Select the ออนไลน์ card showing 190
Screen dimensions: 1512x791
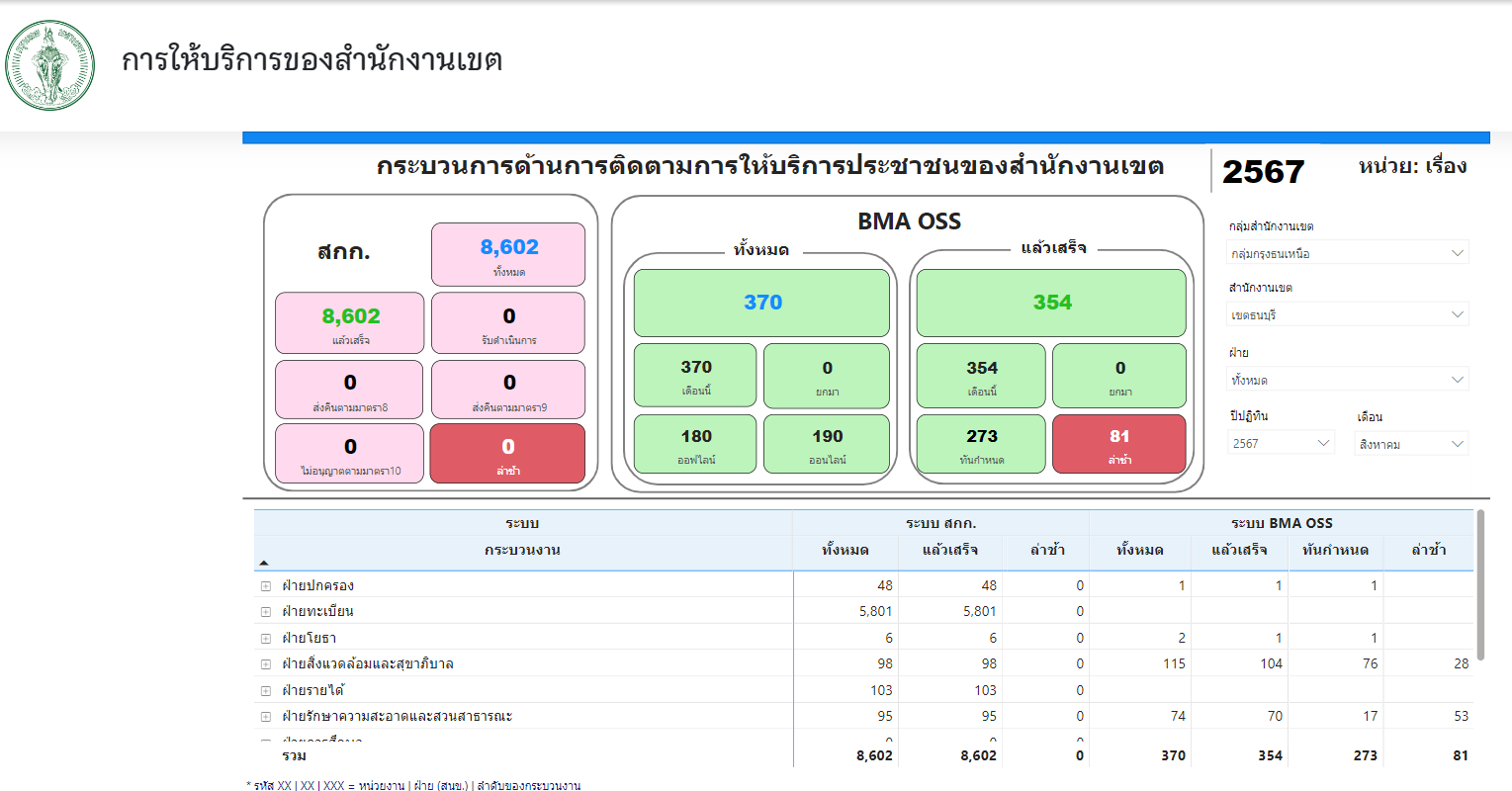coord(827,444)
